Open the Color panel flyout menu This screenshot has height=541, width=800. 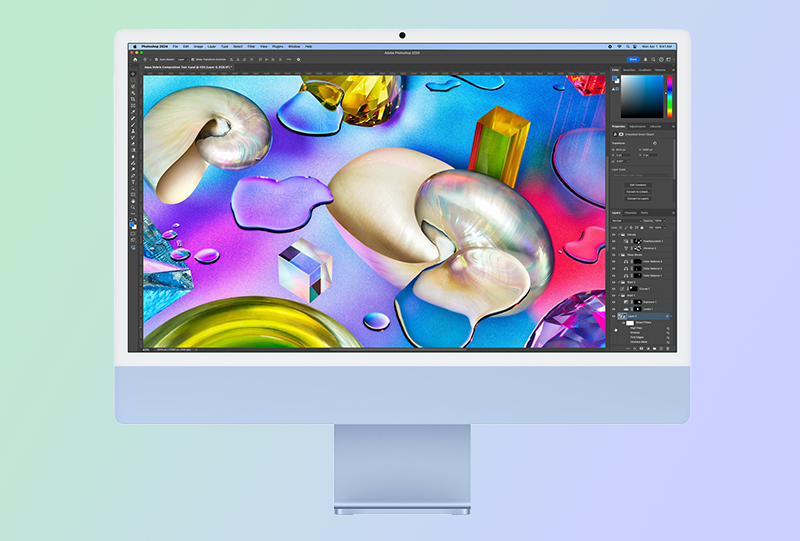tap(673, 70)
